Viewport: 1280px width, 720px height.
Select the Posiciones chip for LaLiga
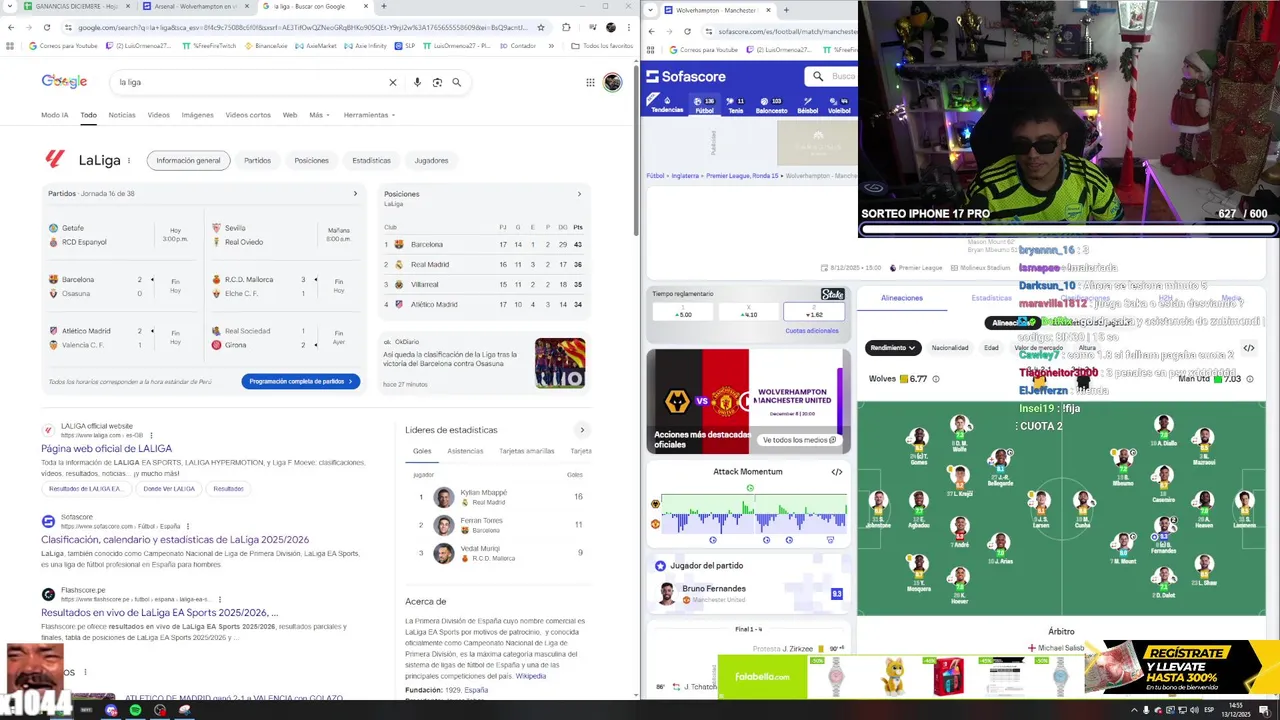pos(311,160)
